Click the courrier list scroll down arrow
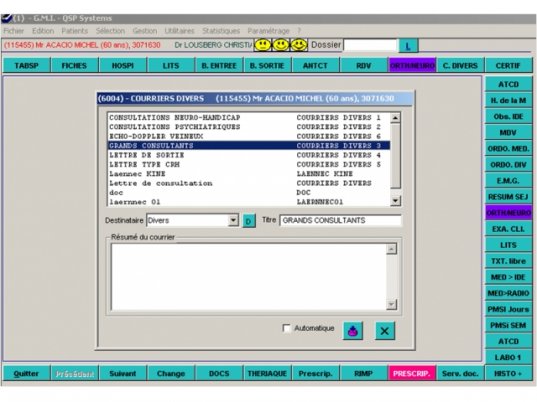Viewport: 537px width, 402px height. 395,201
